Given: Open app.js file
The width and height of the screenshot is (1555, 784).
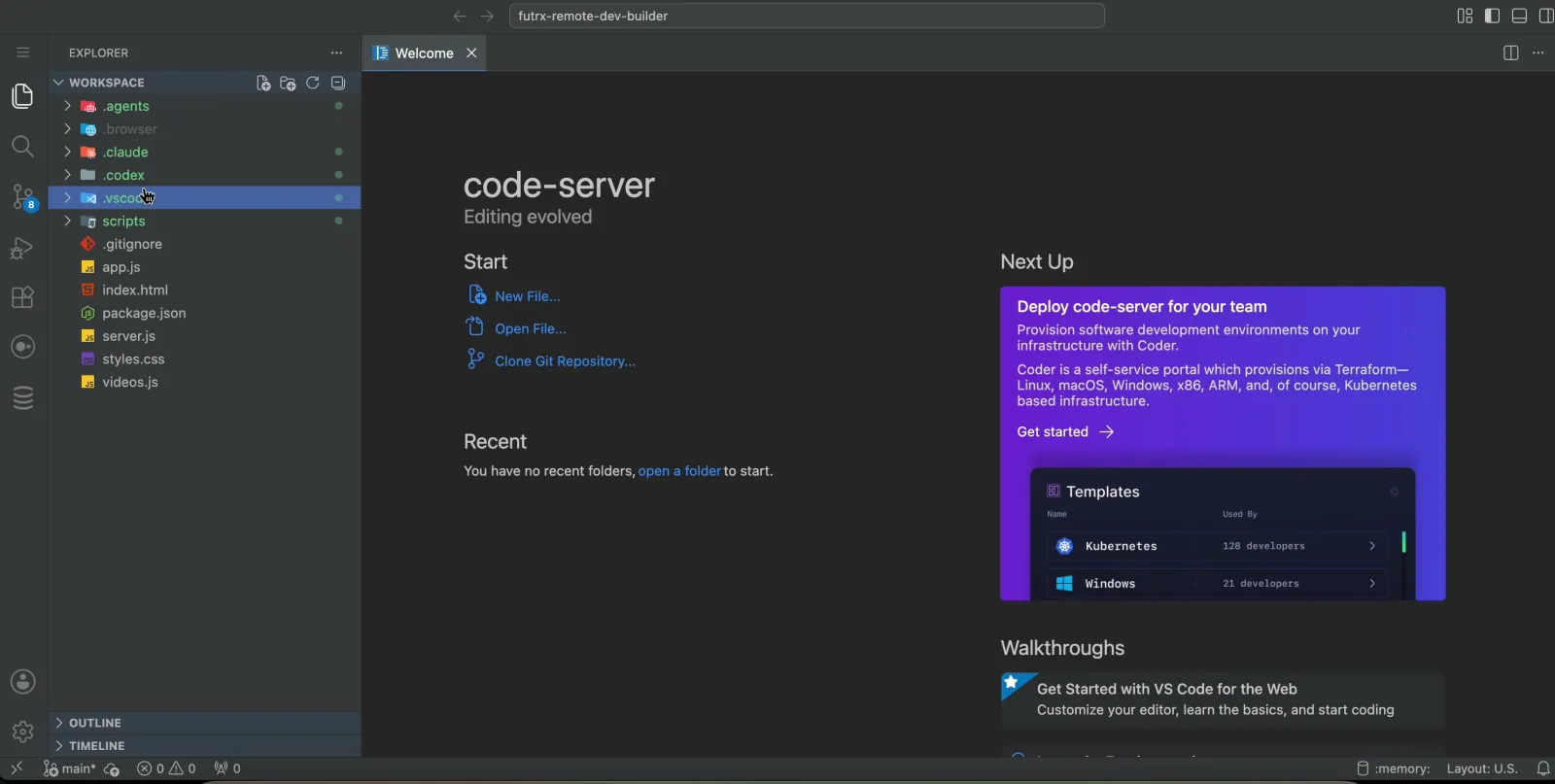Looking at the screenshot, I should click(x=204, y=267).
